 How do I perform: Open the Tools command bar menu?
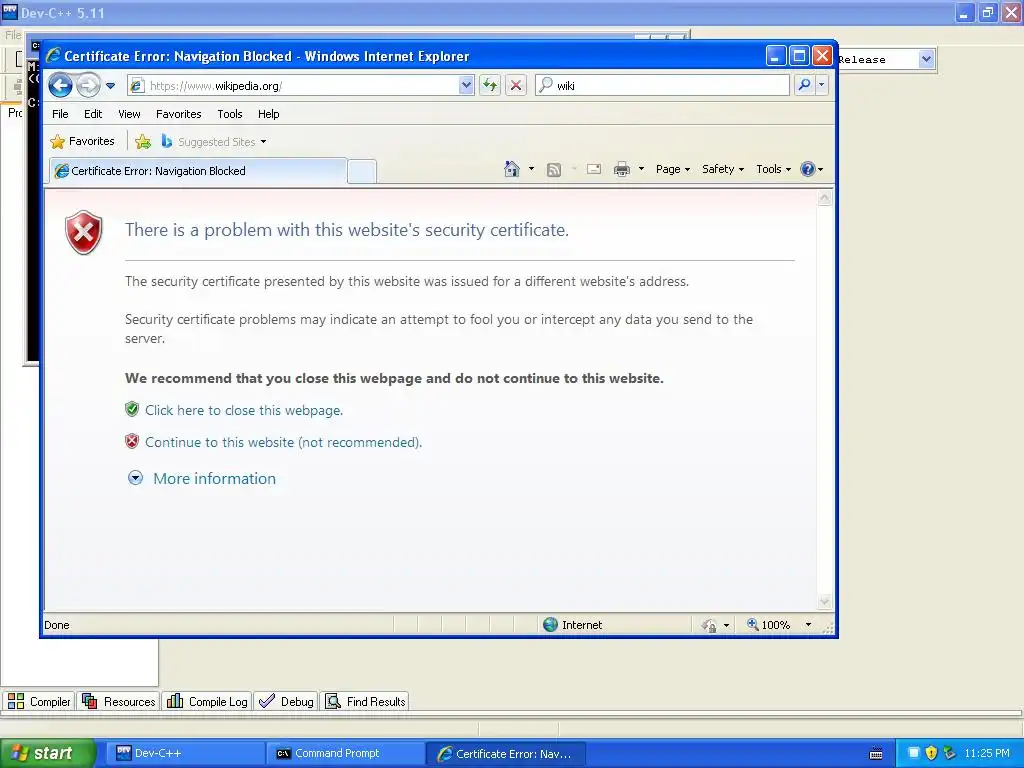point(773,169)
